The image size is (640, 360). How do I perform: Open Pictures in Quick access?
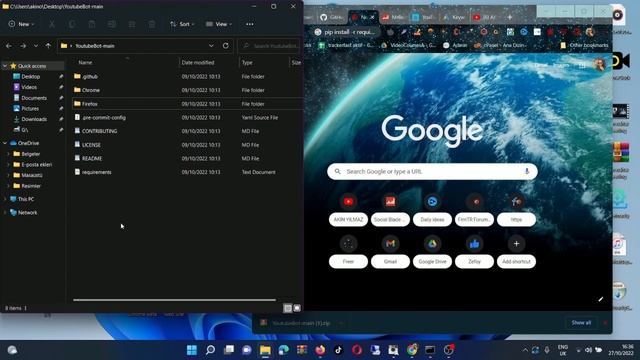30,109
